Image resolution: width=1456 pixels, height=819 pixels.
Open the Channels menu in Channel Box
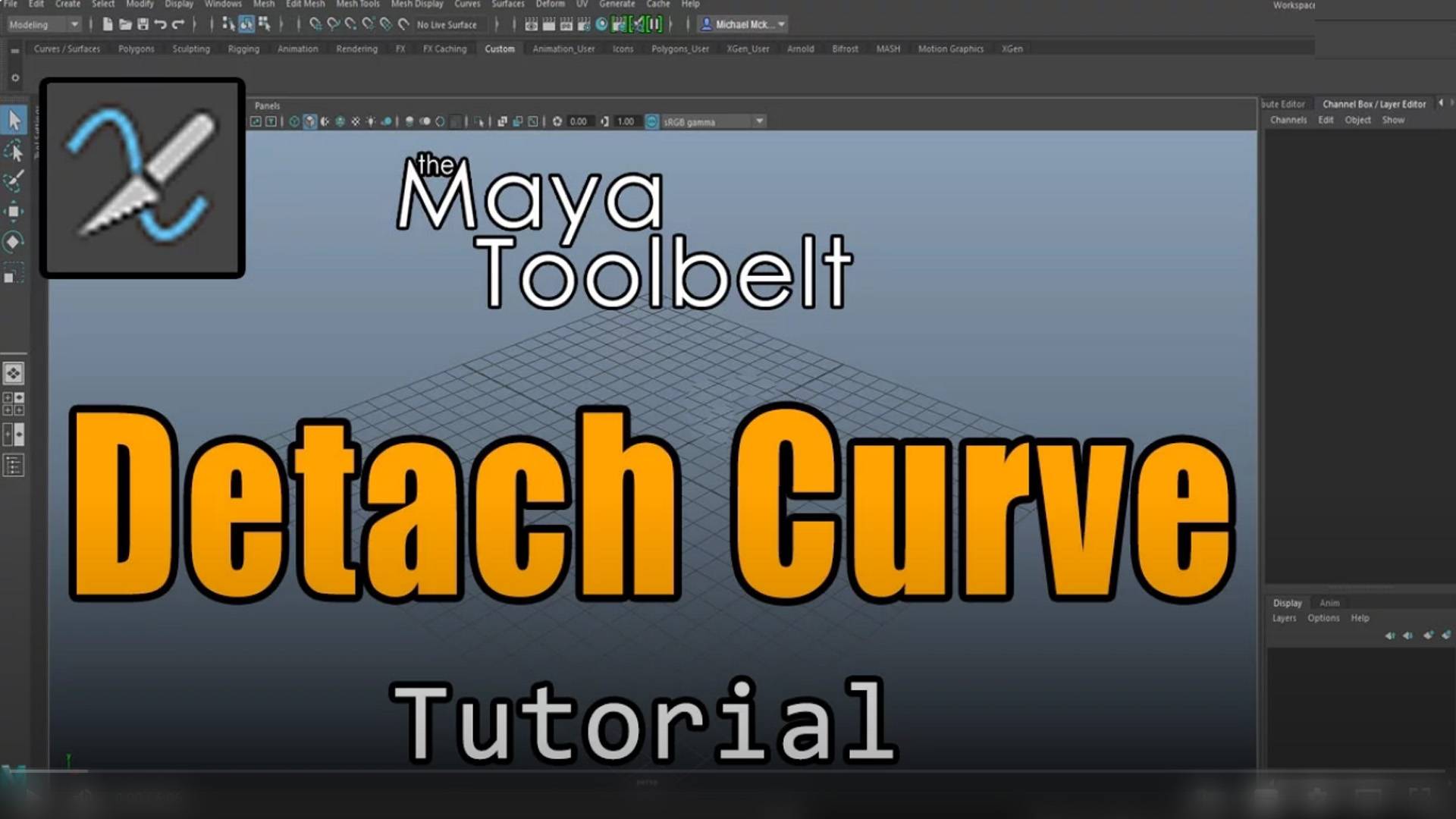pos(1288,120)
